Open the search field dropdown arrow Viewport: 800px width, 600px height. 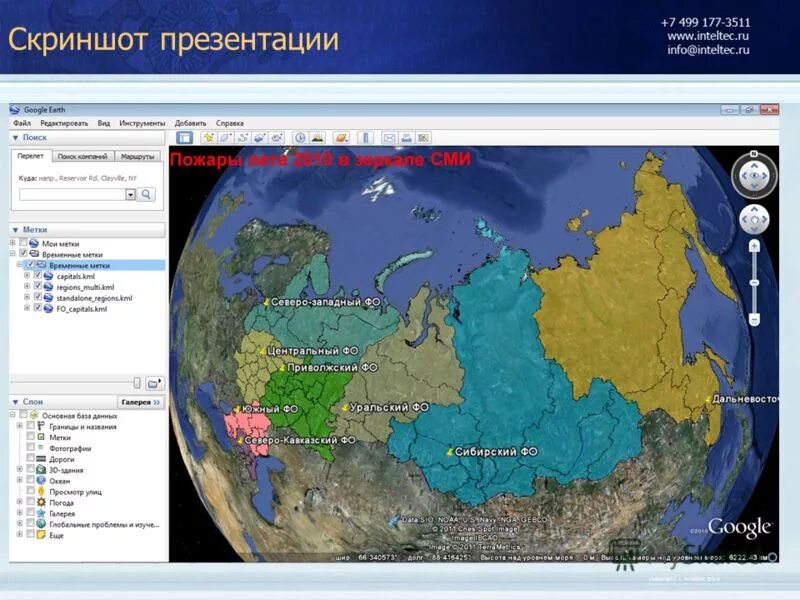pos(131,194)
